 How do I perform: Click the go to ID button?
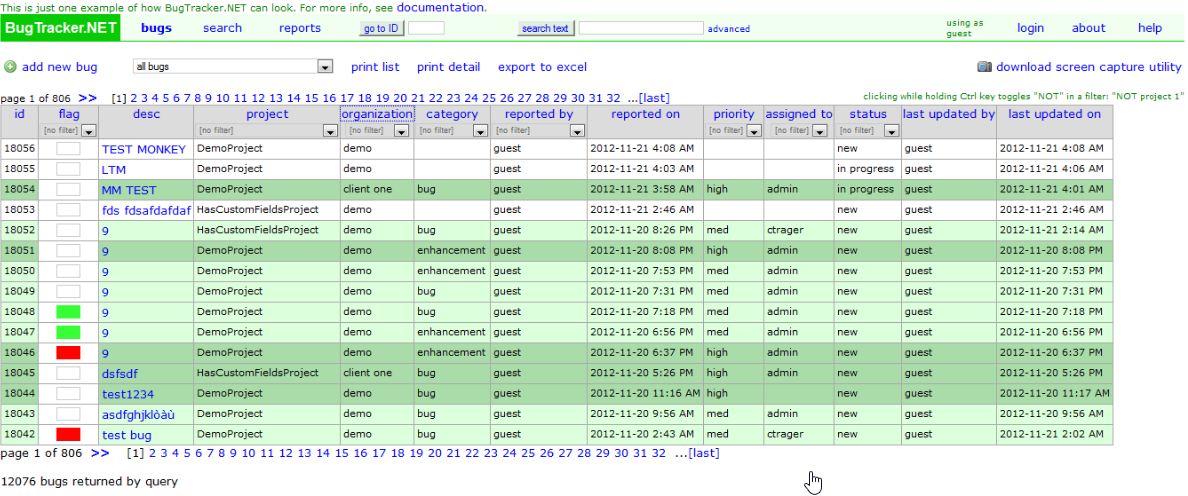pyautogui.click(x=382, y=29)
